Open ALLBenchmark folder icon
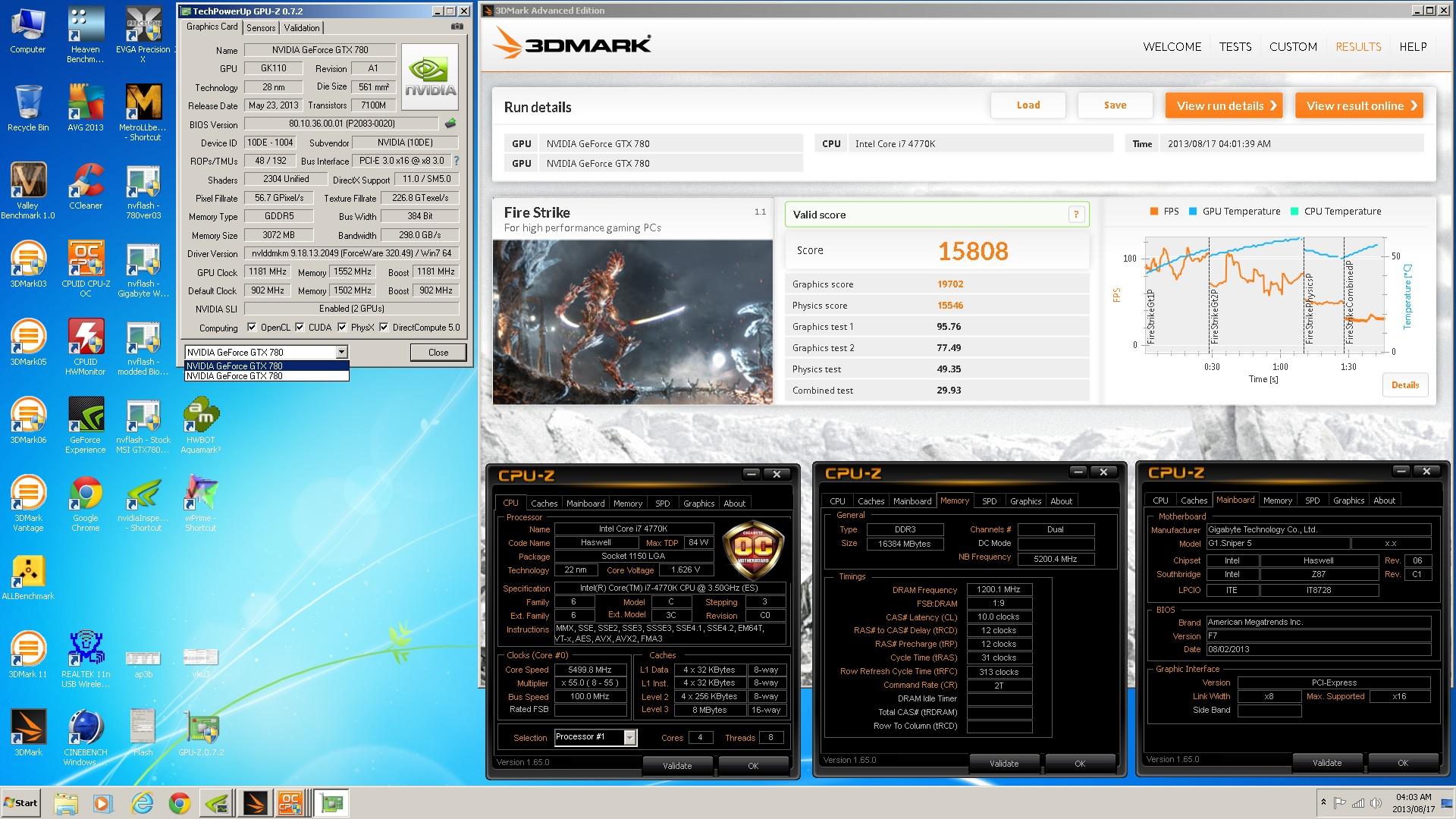This screenshot has width=1456, height=819. click(x=28, y=576)
